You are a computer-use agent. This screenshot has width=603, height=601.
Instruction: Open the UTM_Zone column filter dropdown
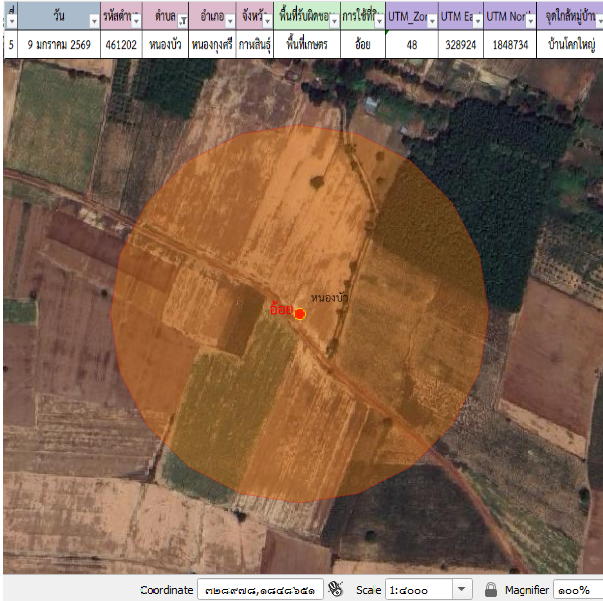click(x=430, y=21)
